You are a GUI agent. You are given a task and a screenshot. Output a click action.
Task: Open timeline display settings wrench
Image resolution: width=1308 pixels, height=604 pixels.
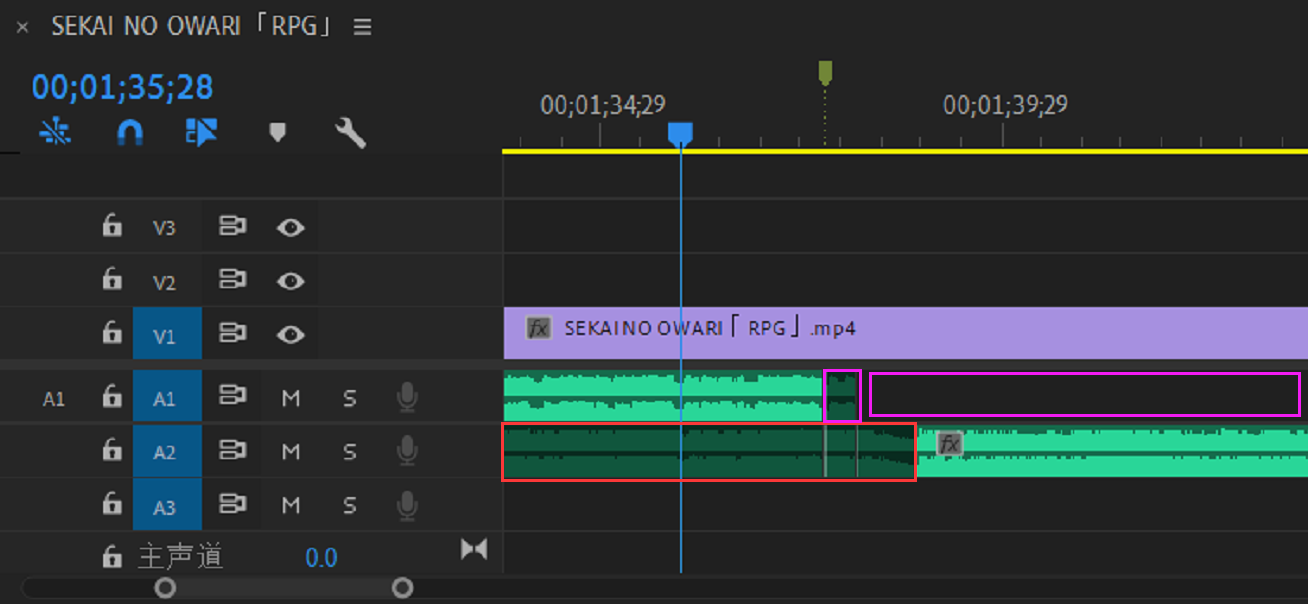349,132
